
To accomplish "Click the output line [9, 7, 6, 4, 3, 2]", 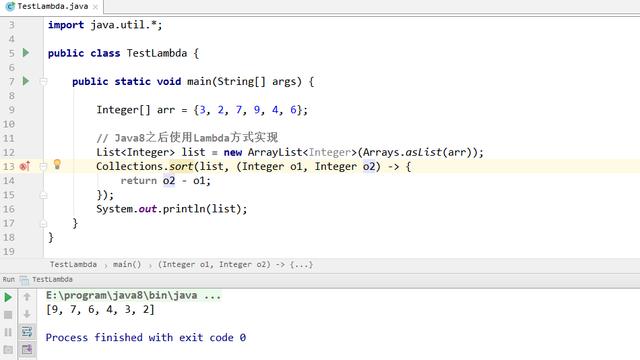I will pyautogui.click(x=100, y=309).
